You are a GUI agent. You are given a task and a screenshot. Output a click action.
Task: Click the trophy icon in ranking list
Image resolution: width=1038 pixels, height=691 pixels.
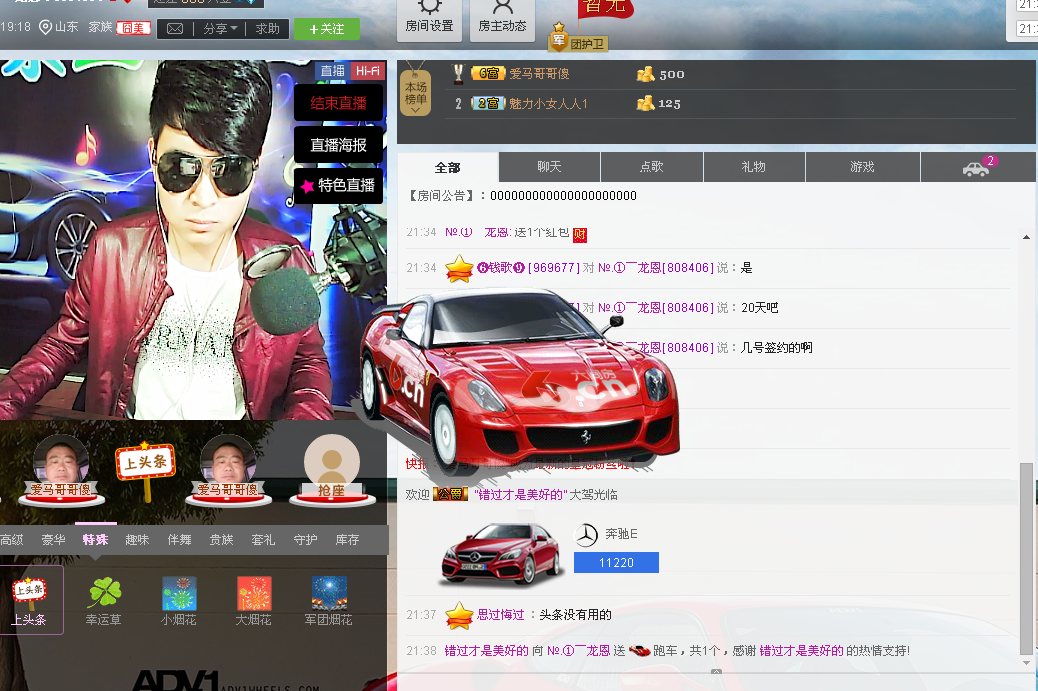[458, 73]
